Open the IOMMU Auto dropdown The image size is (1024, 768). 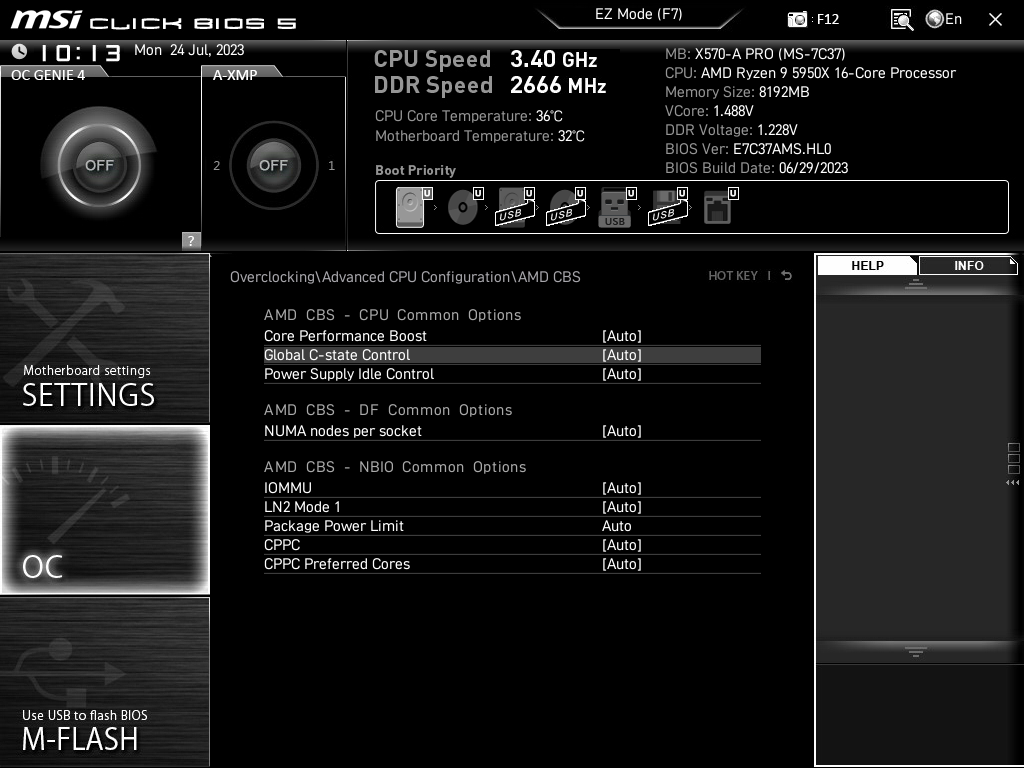tap(622, 488)
